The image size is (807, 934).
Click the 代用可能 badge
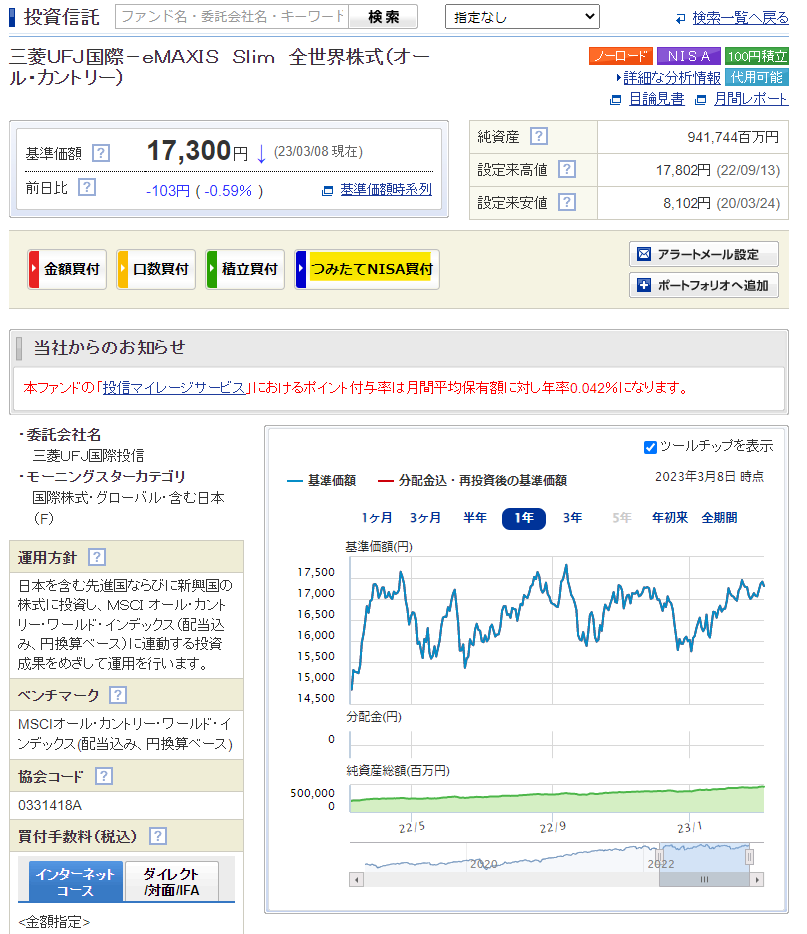point(757,77)
